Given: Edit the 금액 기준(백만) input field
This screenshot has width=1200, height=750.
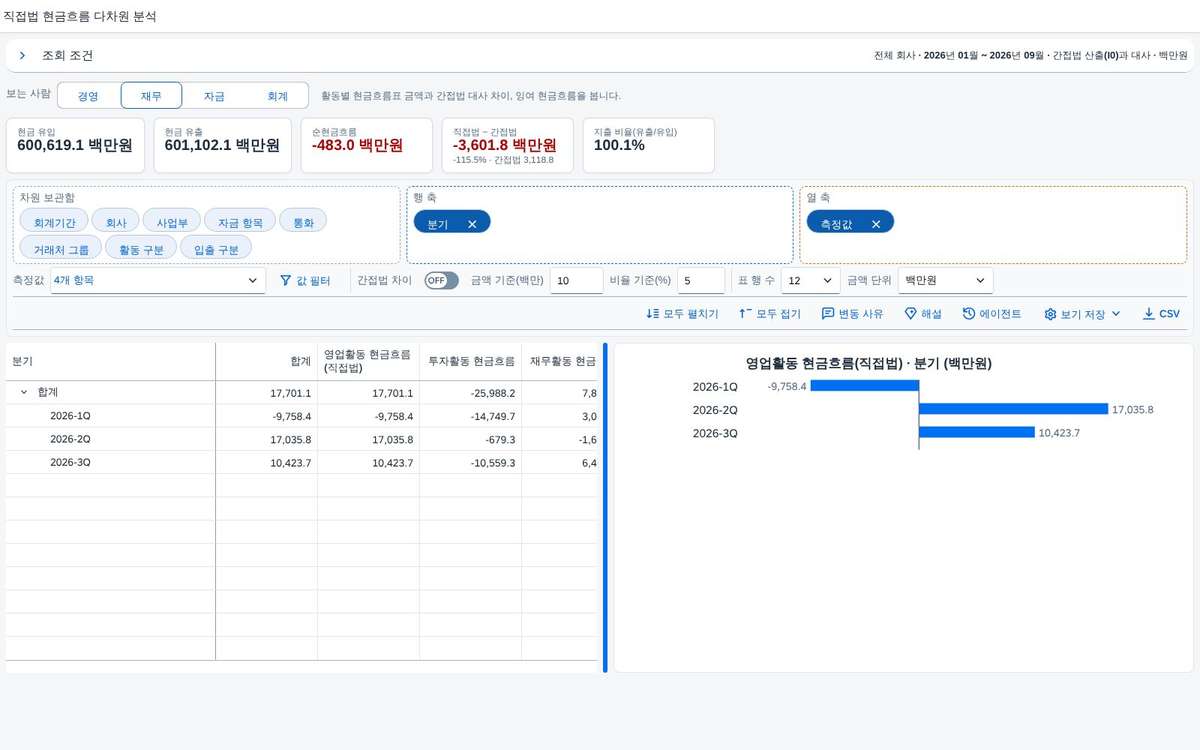Looking at the screenshot, I should tap(576, 281).
